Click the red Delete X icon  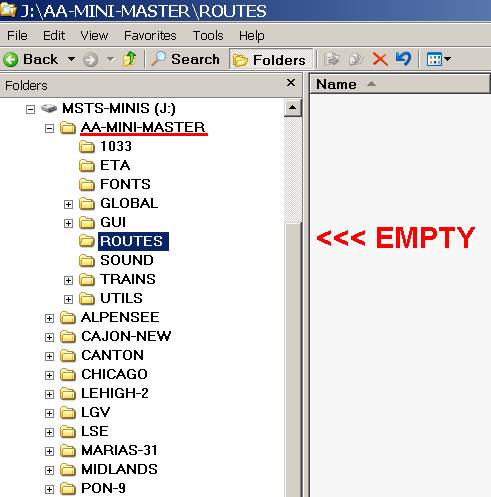pyautogui.click(x=380, y=59)
